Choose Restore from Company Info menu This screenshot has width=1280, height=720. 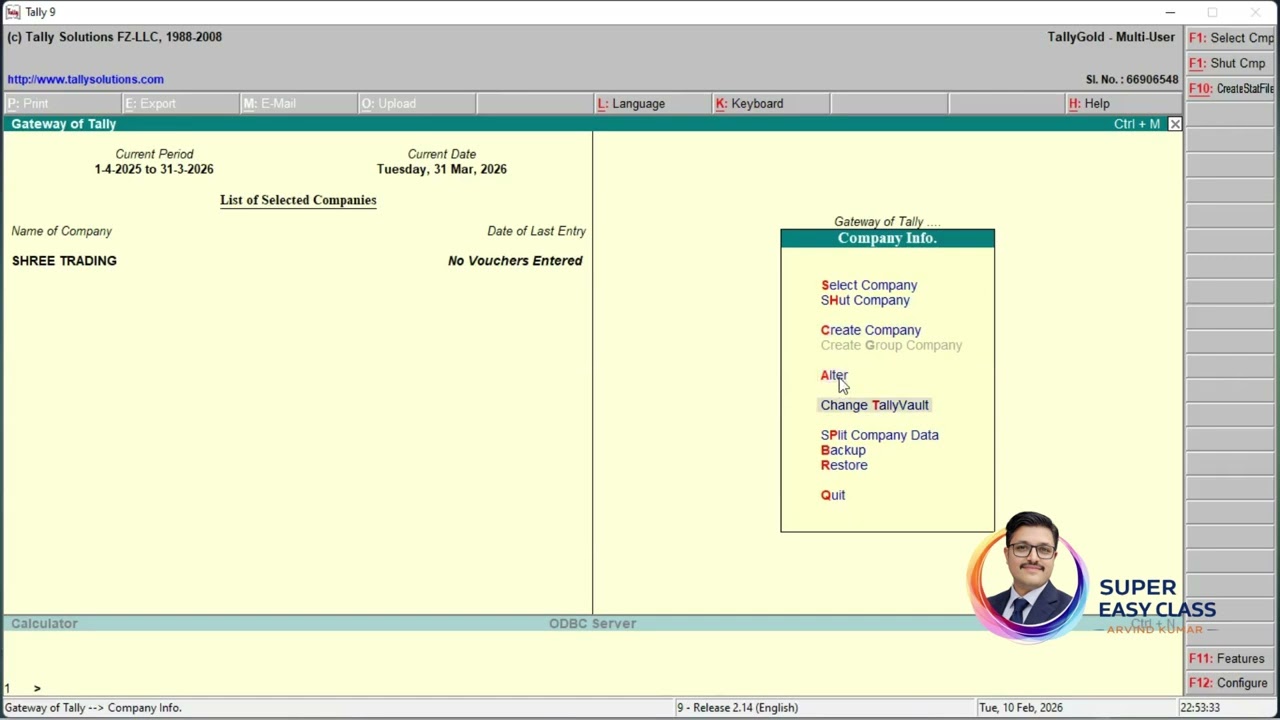[844, 465]
